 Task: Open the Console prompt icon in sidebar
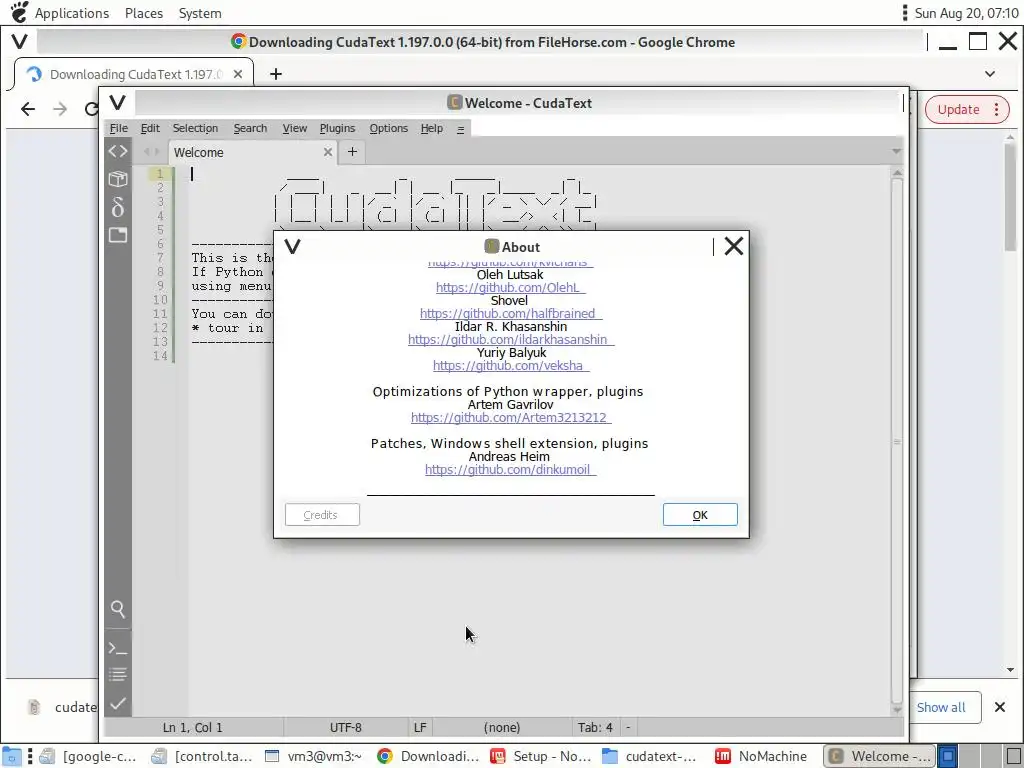(118, 648)
